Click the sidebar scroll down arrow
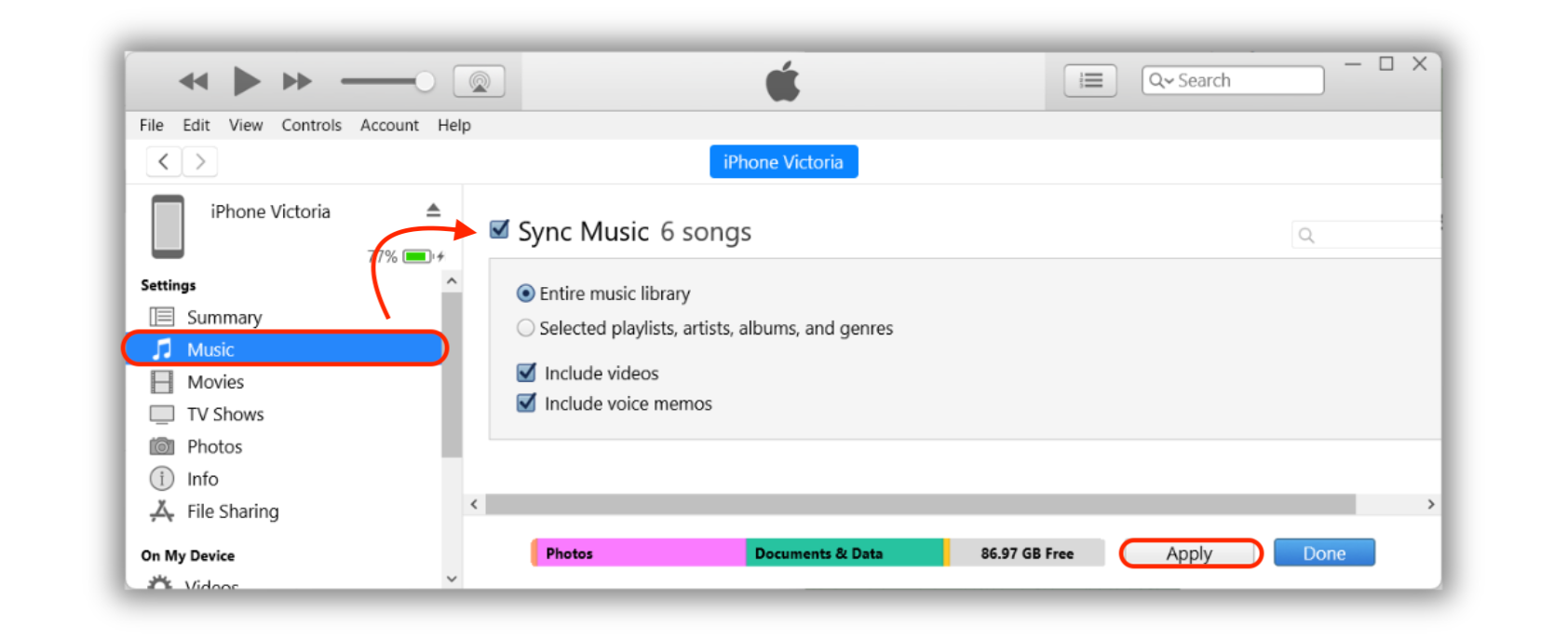 point(452,579)
